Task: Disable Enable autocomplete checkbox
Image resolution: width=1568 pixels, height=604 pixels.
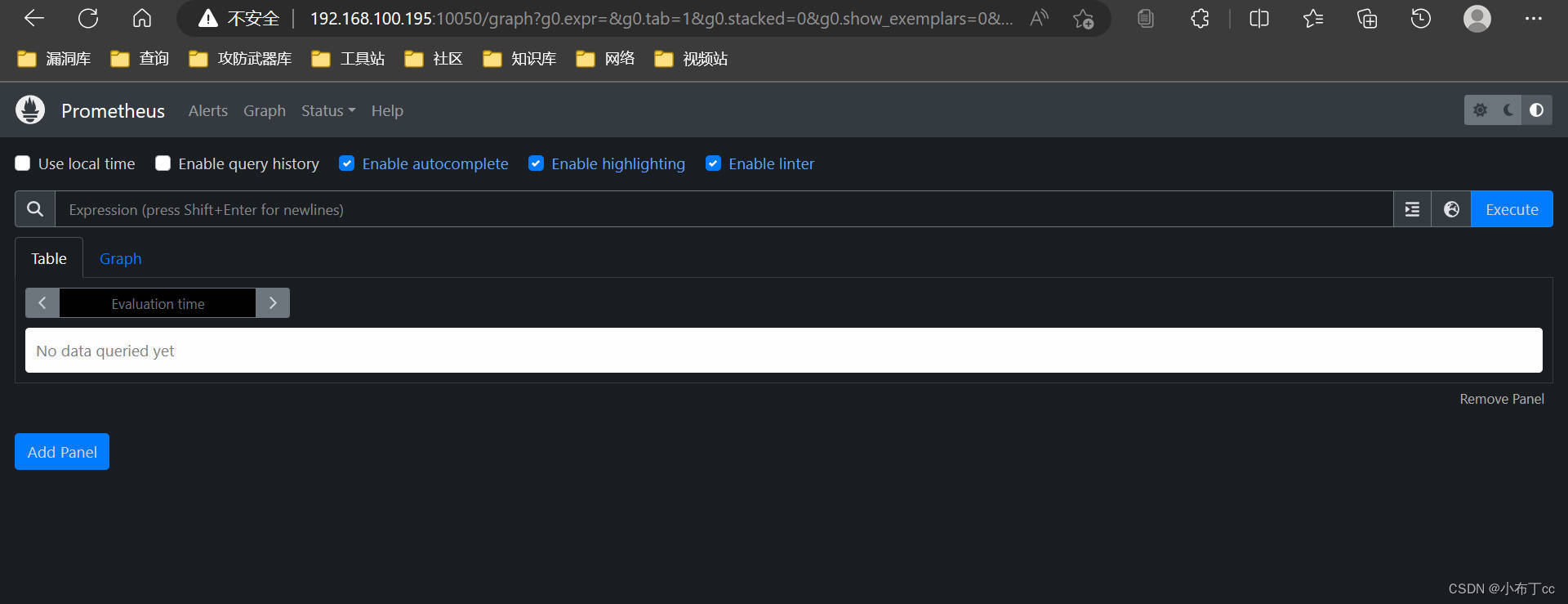Action: 347,163
